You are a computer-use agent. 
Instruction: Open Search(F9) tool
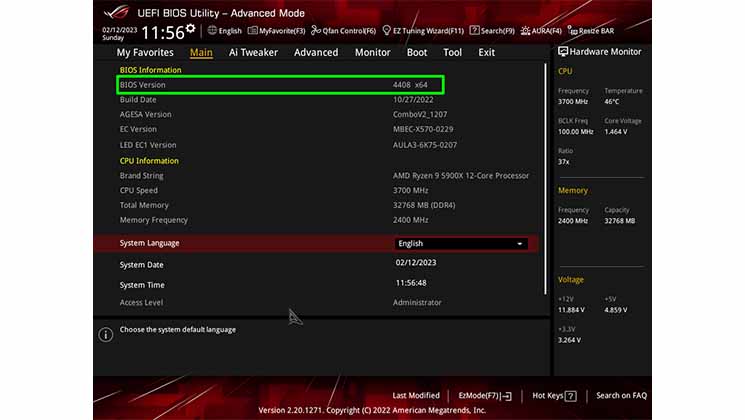[x=492, y=30]
